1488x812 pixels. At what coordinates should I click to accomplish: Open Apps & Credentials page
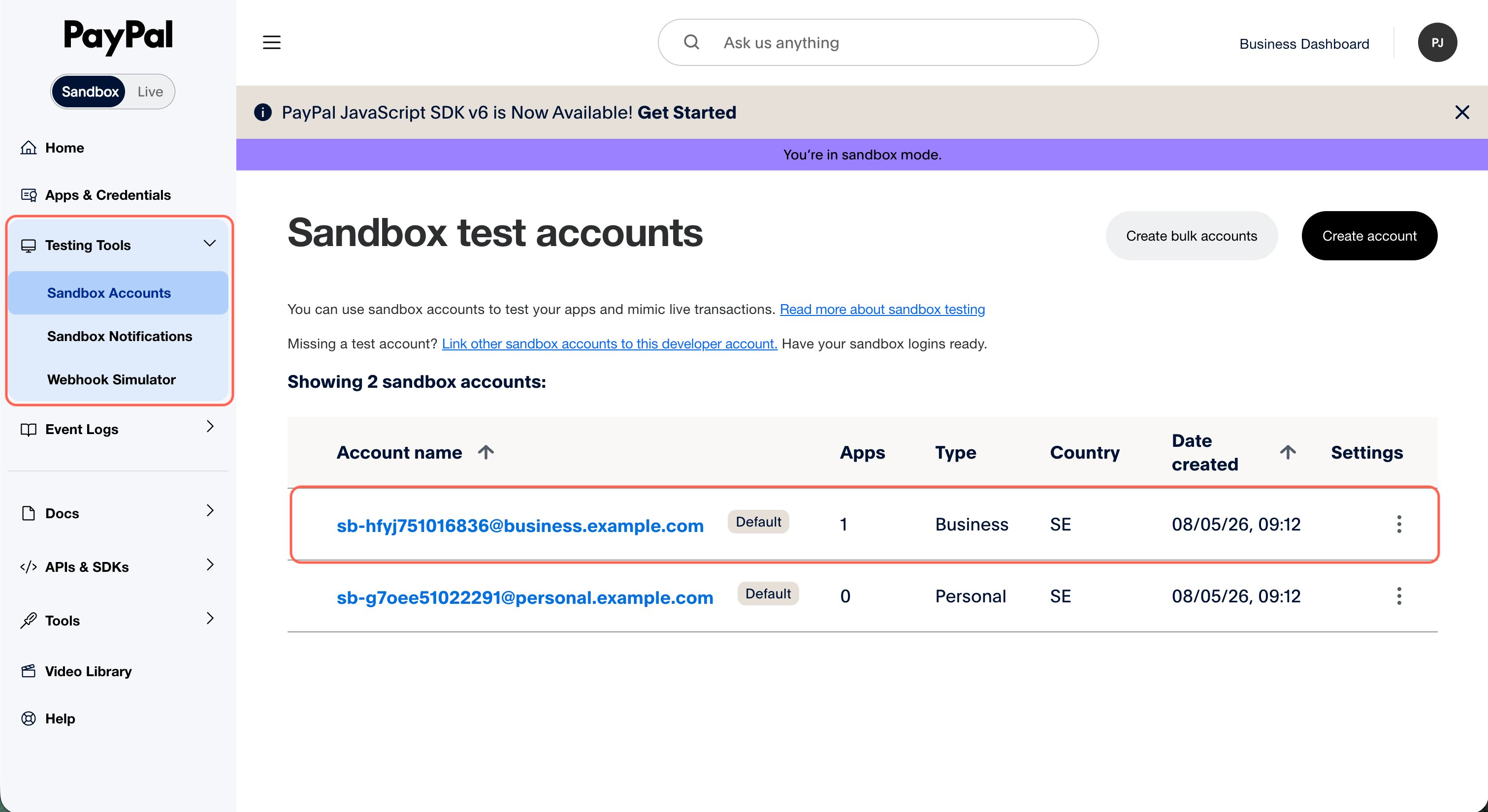coord(108,195)
